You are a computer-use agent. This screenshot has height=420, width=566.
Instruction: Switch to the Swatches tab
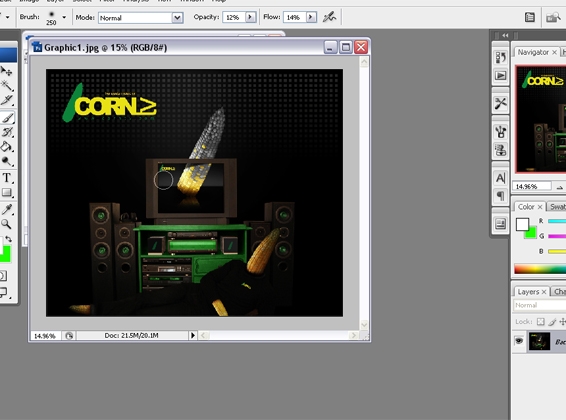[x=557, y=207]
